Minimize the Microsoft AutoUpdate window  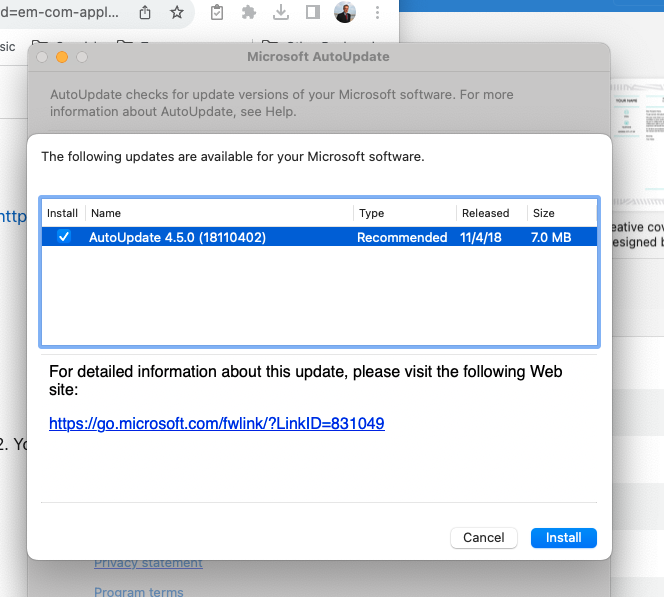click(62, 57)
